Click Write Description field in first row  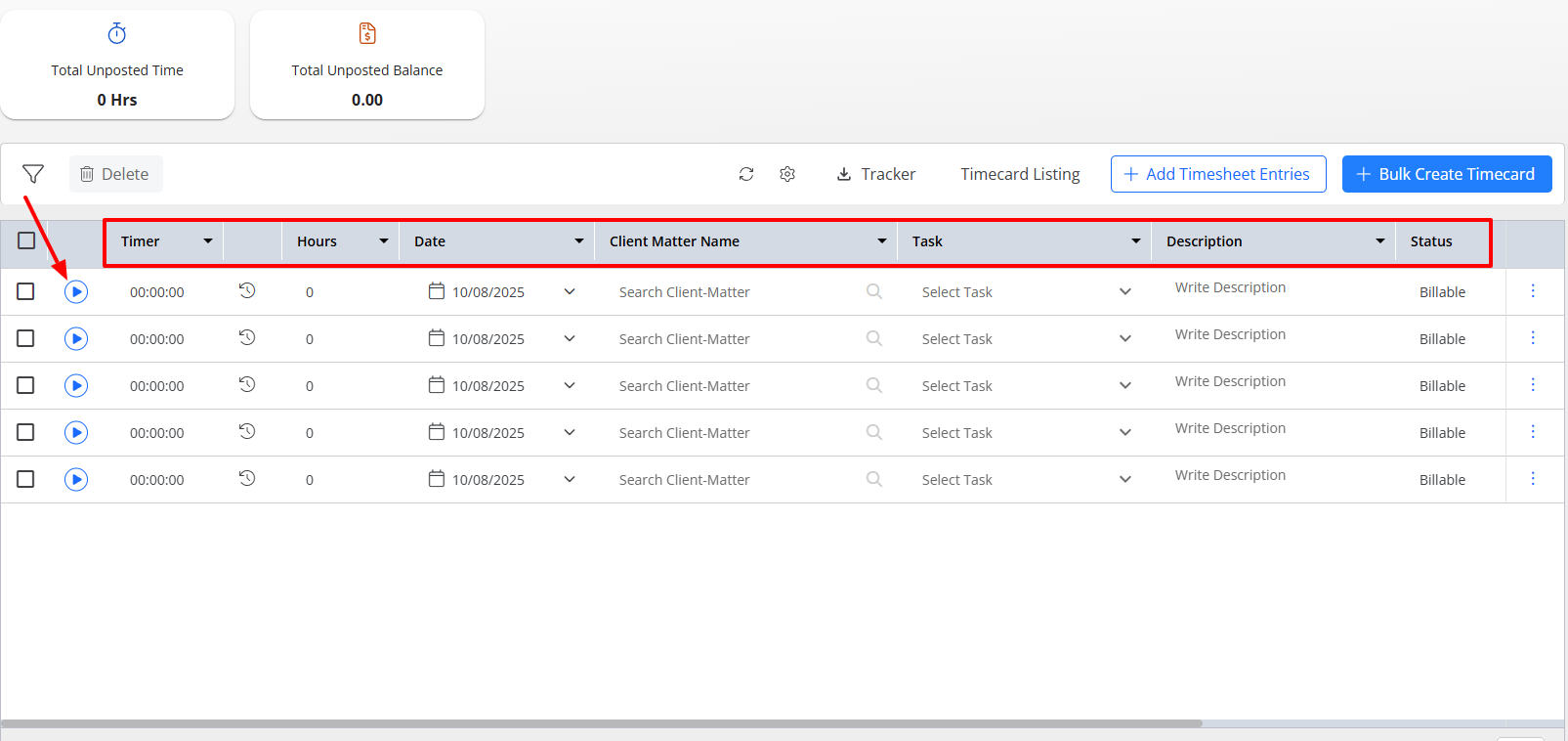pyautogui.click(x=1230, y=287)
